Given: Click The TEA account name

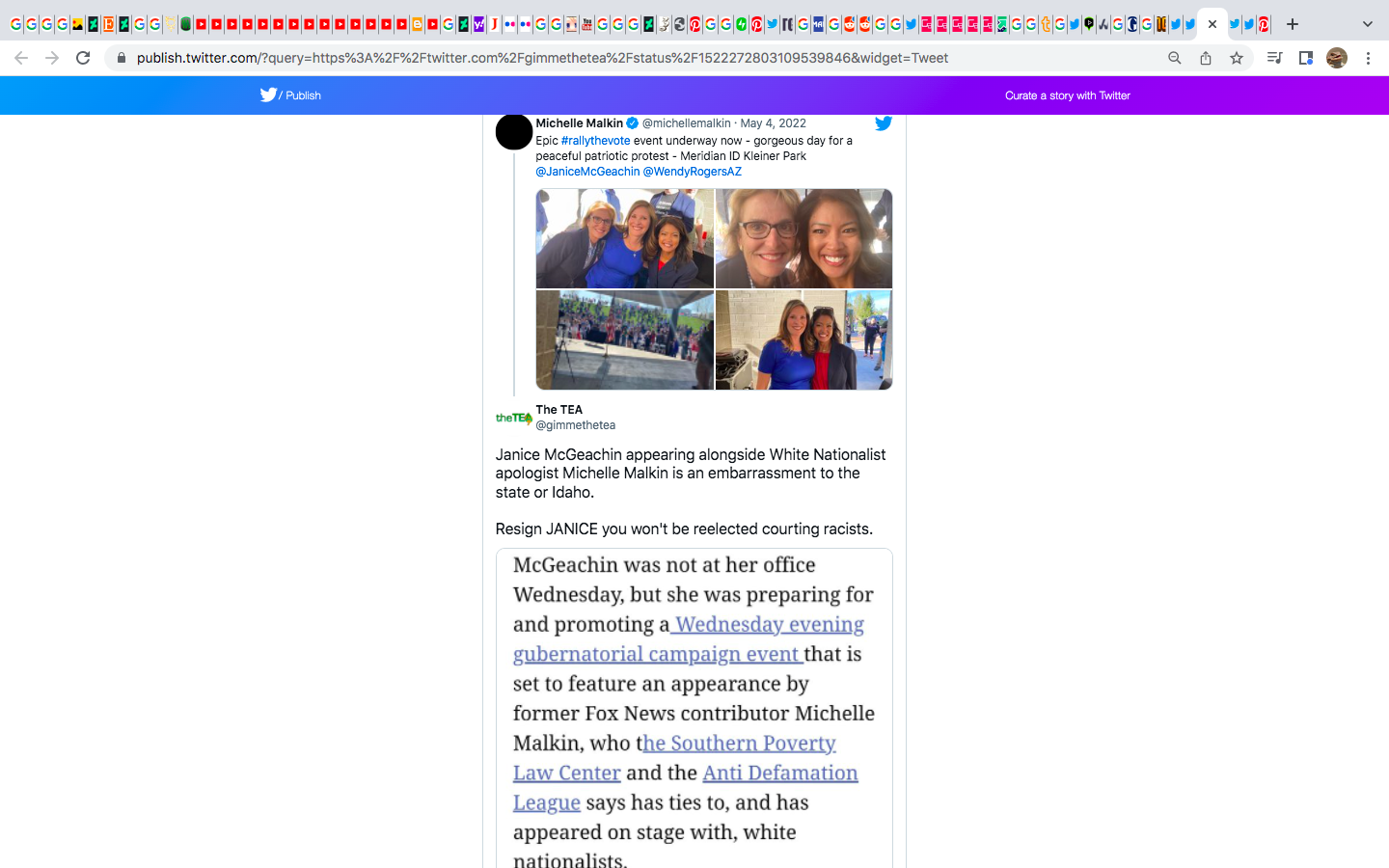Looking at the screenshot, I should [558, 410].
